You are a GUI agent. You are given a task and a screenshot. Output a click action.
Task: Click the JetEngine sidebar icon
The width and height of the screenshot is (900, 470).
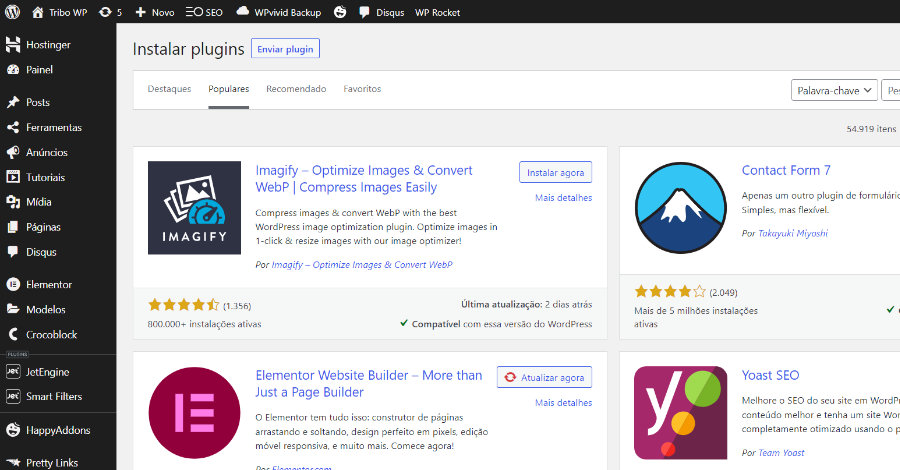click(13, 372)
